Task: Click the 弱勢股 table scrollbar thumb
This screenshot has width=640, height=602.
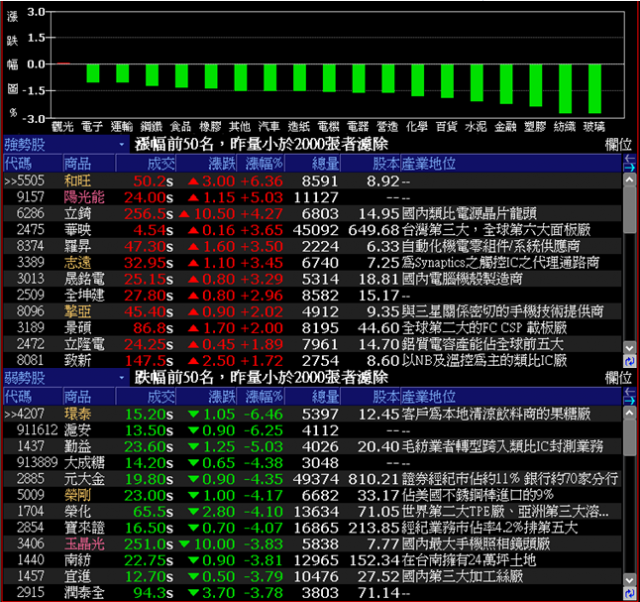Action: [629, 438]
